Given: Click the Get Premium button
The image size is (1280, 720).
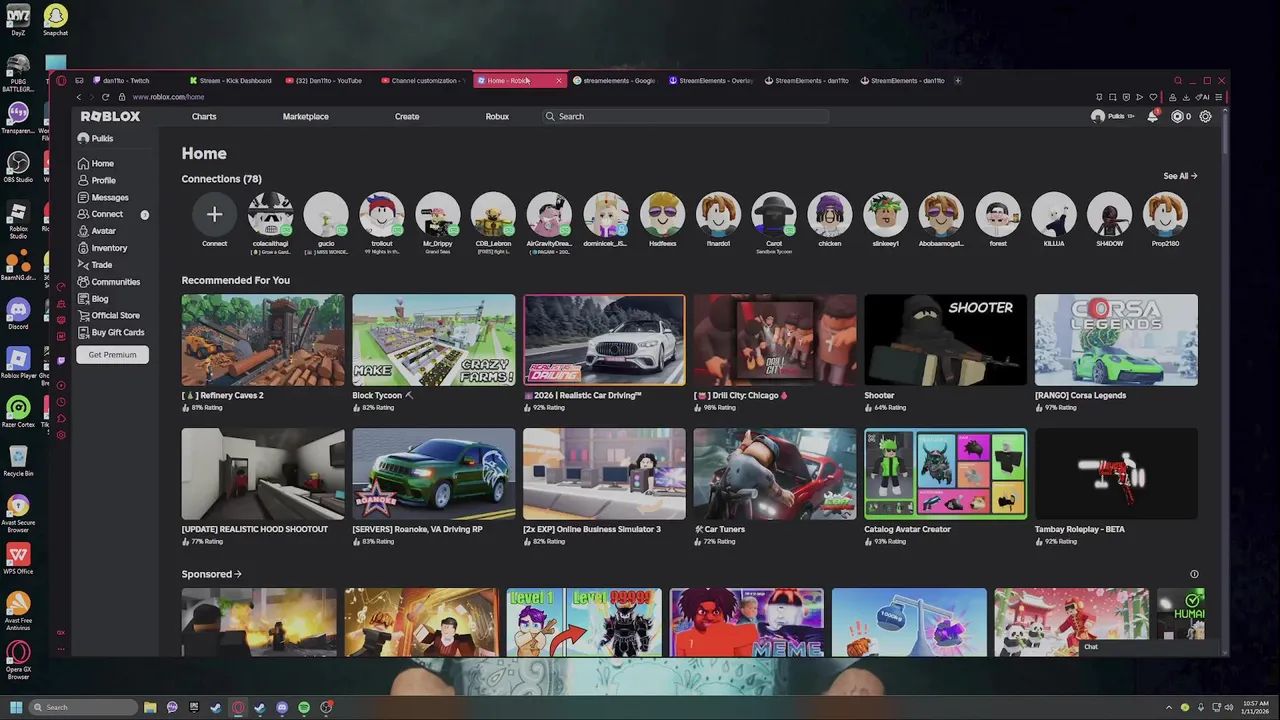Looking at the screenshot, I should coord(112,354).
